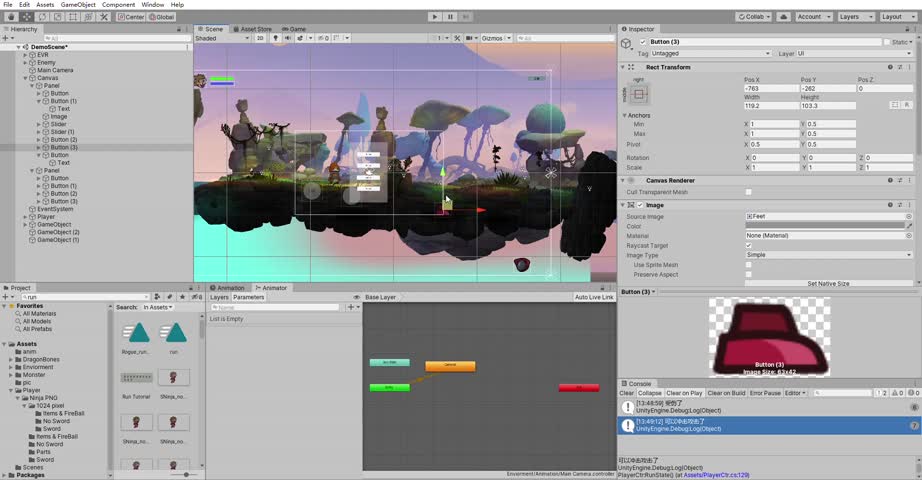Switch to the Game tab
922x480 pixels.
point(294,29)
